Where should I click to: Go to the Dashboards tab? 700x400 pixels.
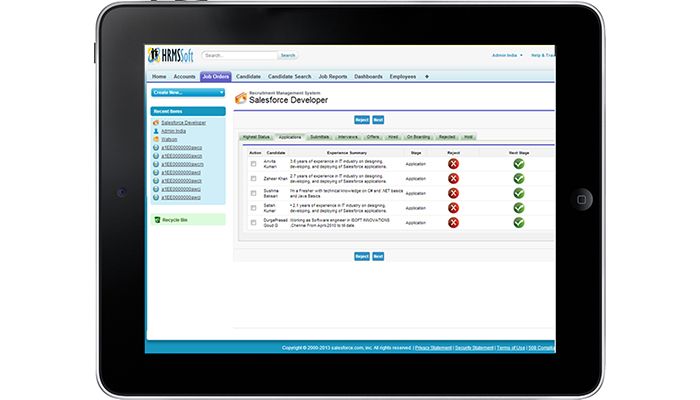(x=368, y=77)
